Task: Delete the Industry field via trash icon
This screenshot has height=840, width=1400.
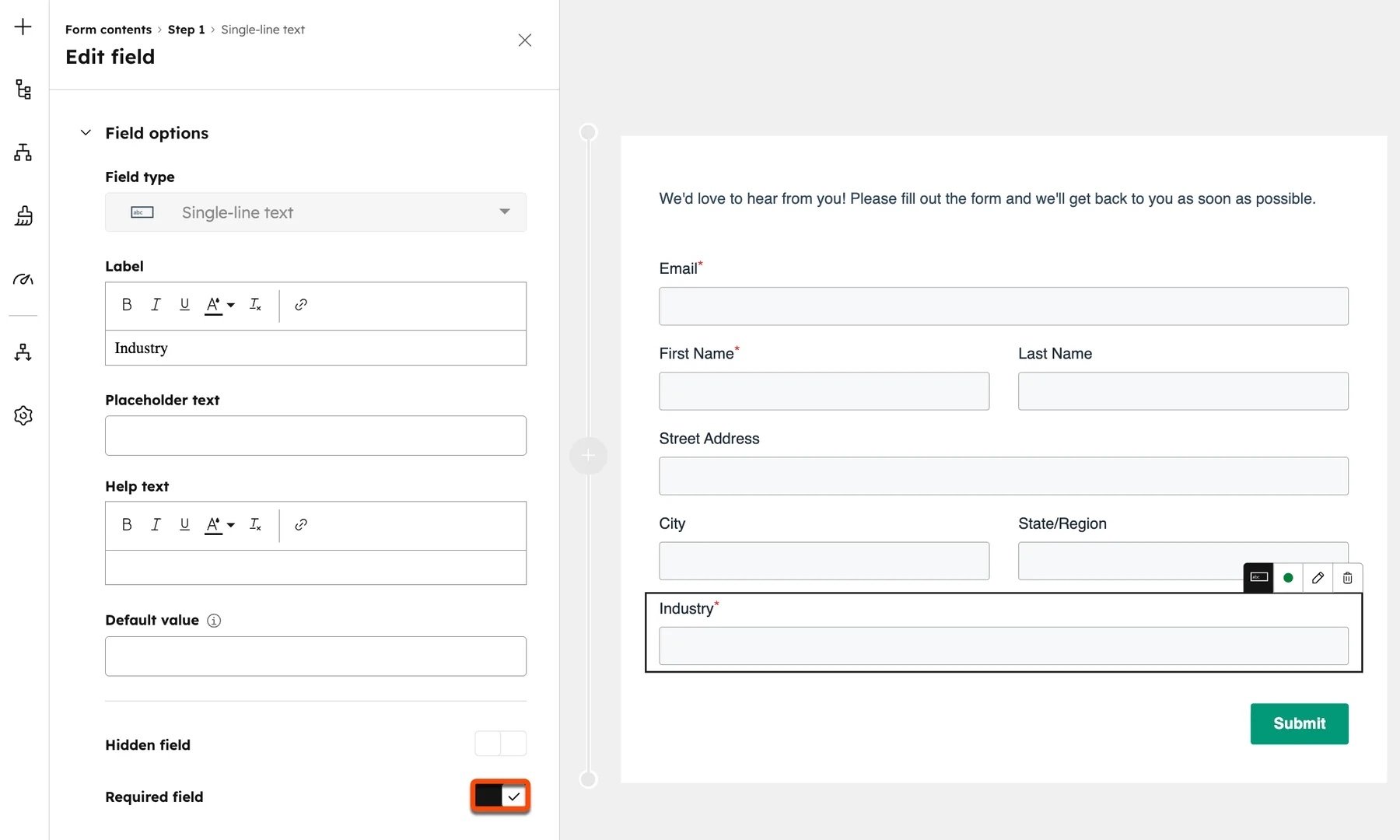Action: pyautogui.click(x=1347, y=578)
